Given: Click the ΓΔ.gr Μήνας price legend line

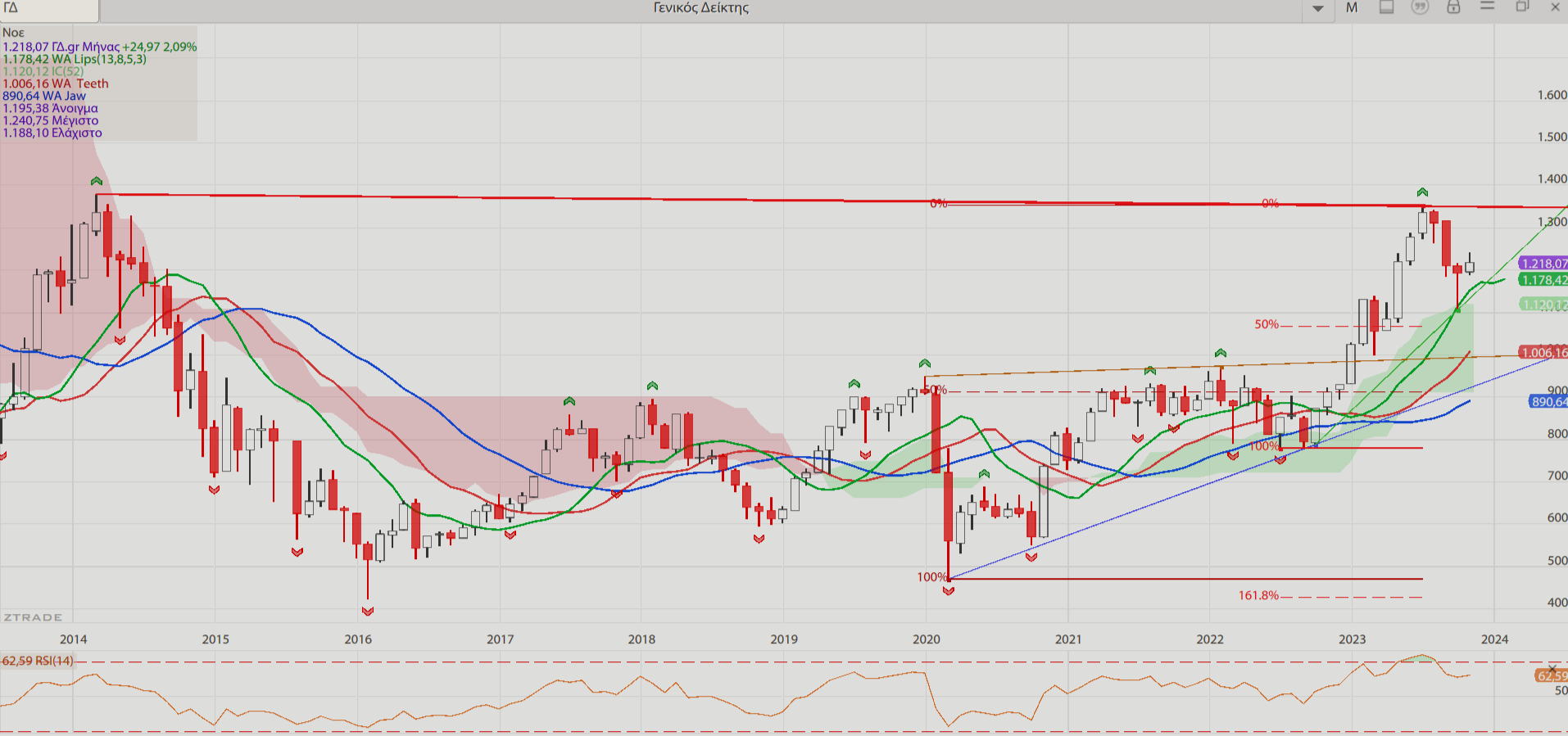Looking at the screenshot, I should tap(100, 47).
